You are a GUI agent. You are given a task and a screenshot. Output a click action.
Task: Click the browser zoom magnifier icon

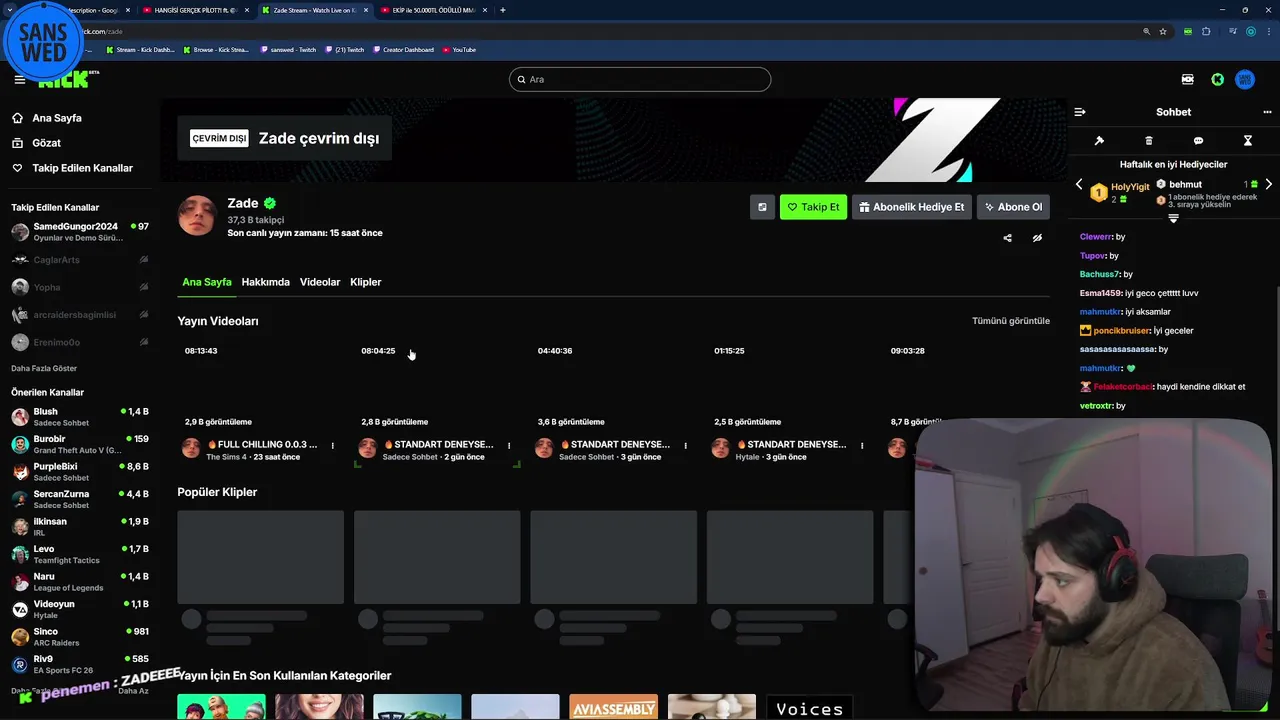1146,32
